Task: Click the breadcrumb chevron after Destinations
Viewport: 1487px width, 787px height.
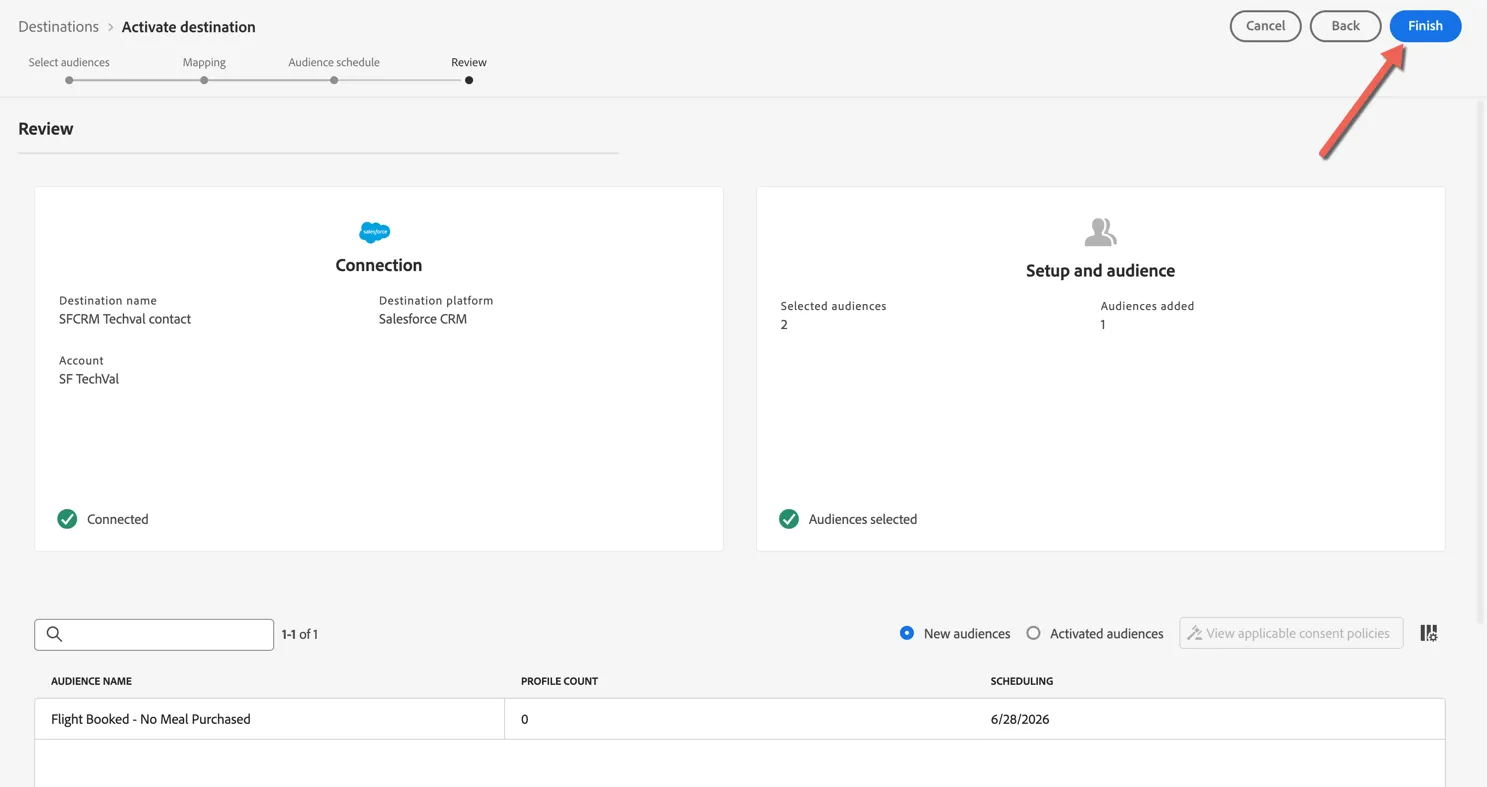Action: coord(111,27)
